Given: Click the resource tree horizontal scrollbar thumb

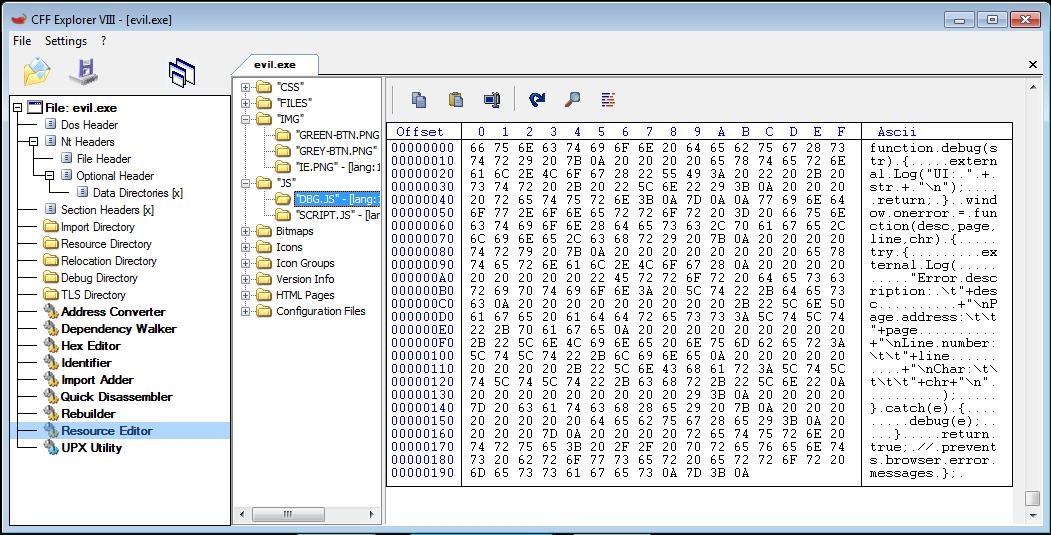Looking at the screenshot, I should coord(288,515).
